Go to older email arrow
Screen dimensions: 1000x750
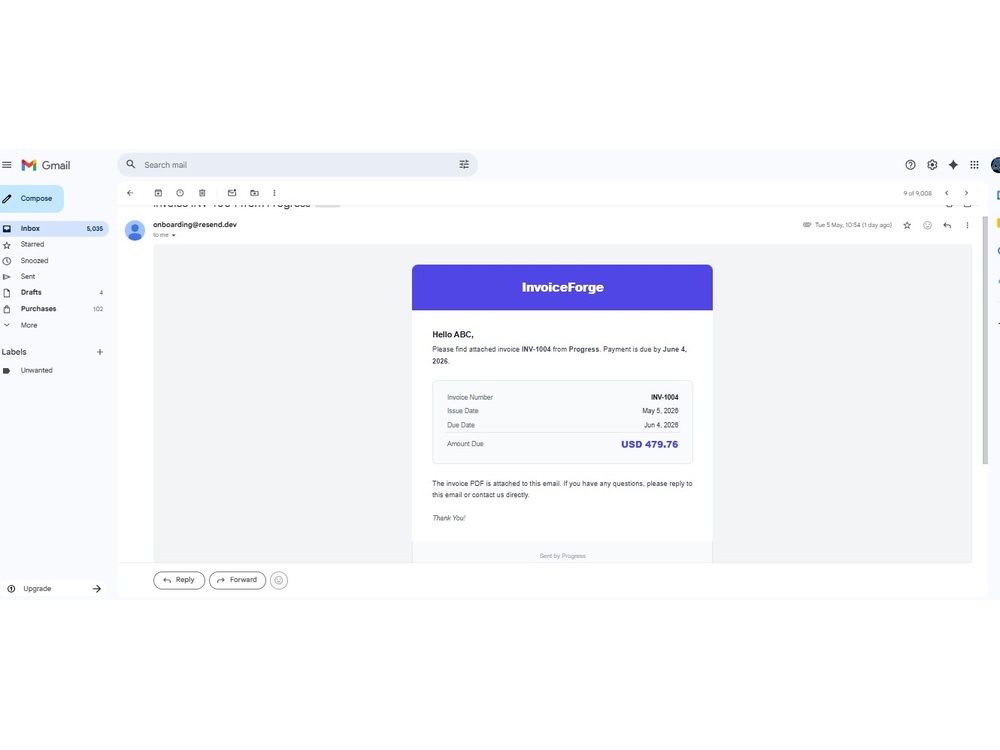coord(966,193)
